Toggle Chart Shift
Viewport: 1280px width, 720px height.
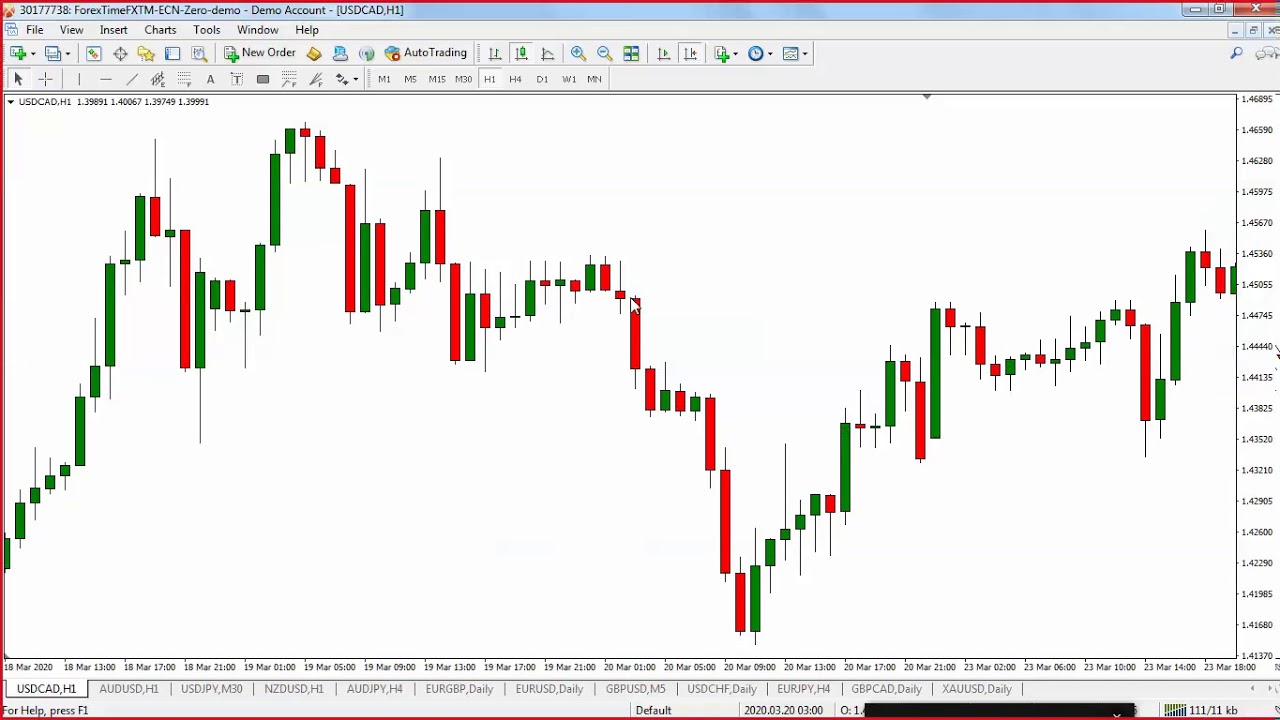point(690,53)
